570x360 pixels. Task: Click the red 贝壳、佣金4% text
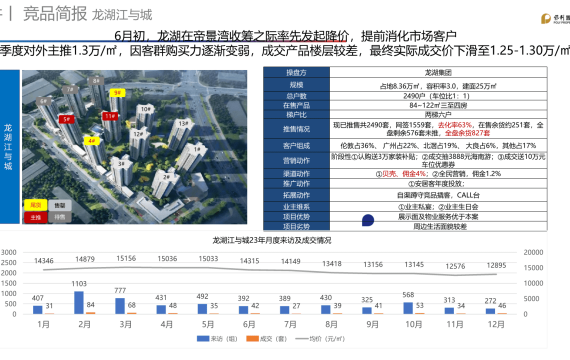[x=404, y=174]
